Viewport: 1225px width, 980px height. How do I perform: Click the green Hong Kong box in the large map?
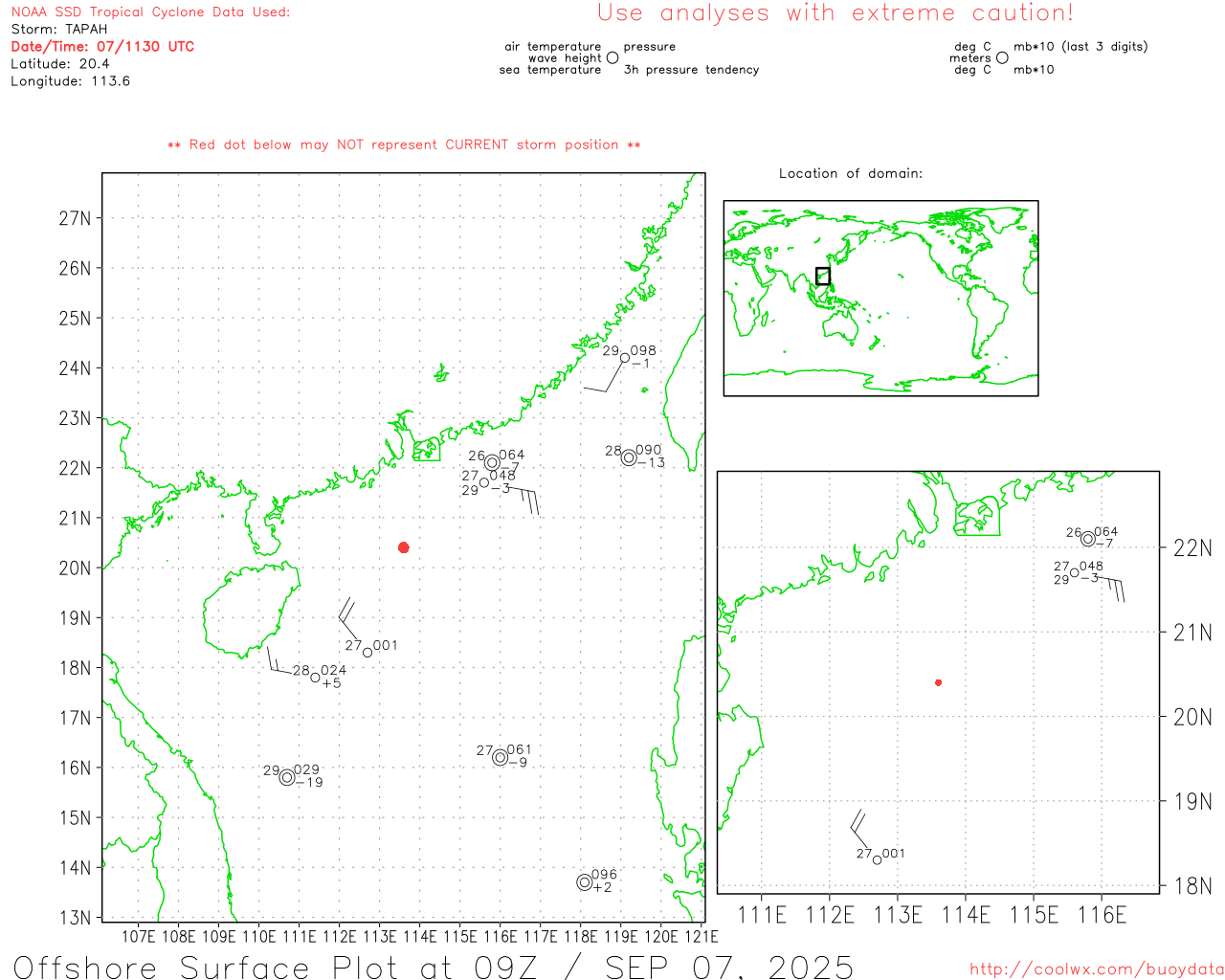[427, 449]
